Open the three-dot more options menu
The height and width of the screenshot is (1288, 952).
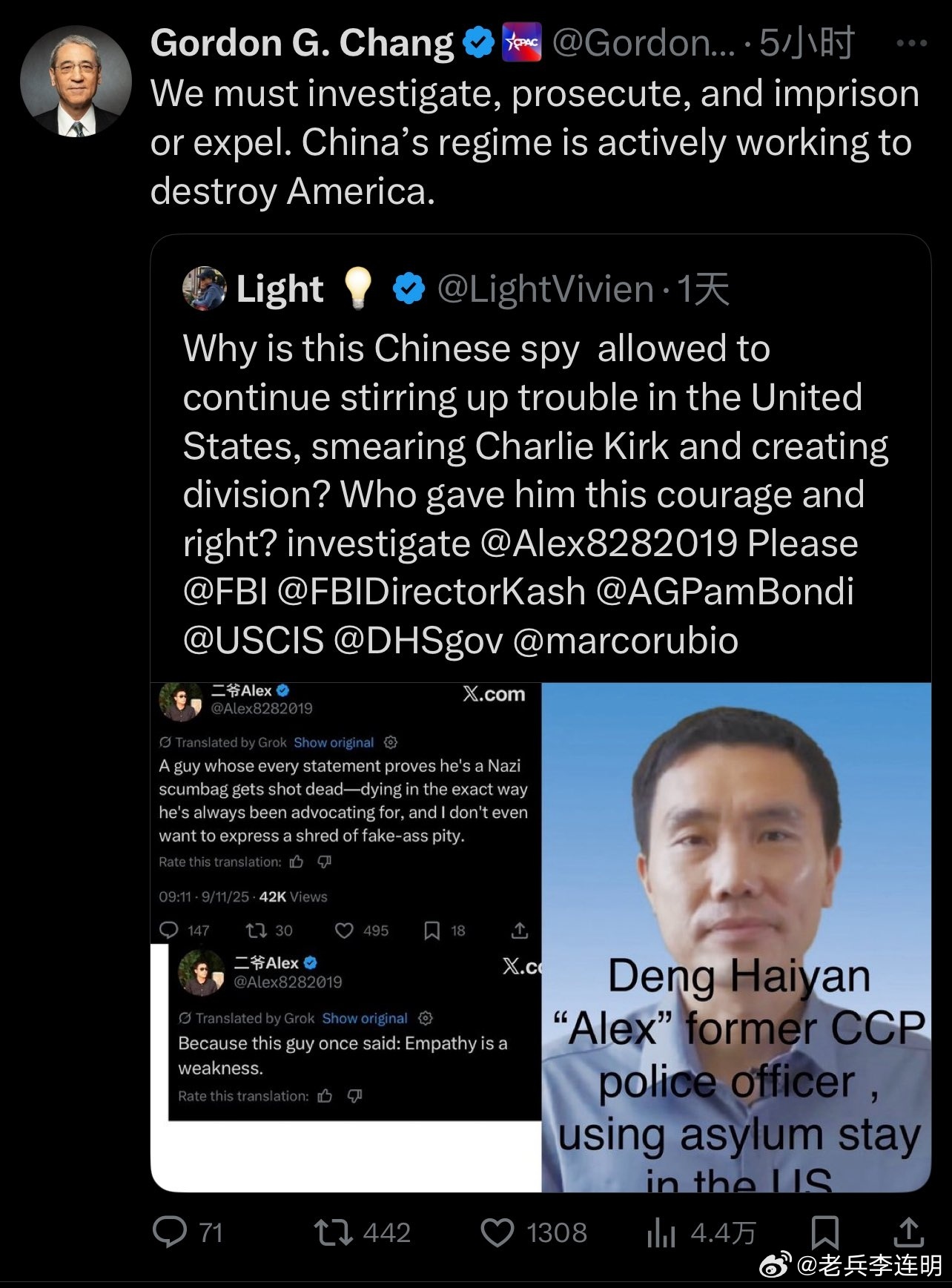(911, 43)
